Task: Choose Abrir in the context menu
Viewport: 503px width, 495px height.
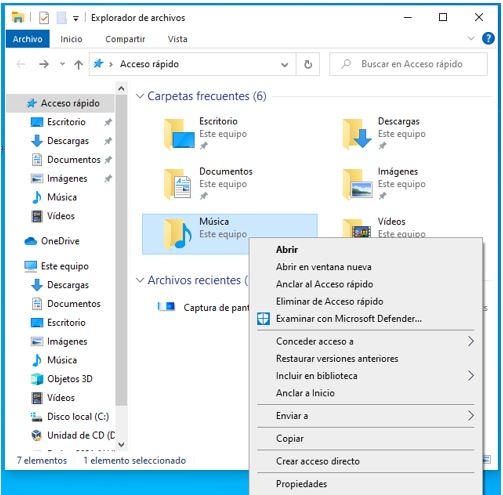Action: (366, 250)
